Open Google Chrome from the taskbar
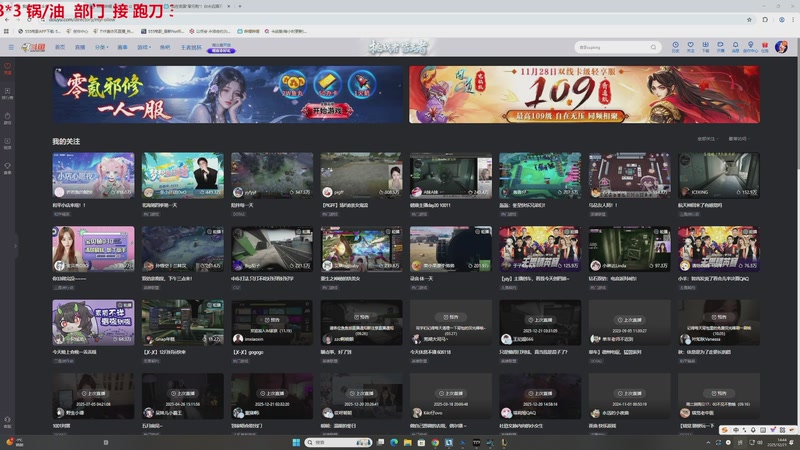The height and width of the screenshot is (450, 800). click(x=435, y=442)
